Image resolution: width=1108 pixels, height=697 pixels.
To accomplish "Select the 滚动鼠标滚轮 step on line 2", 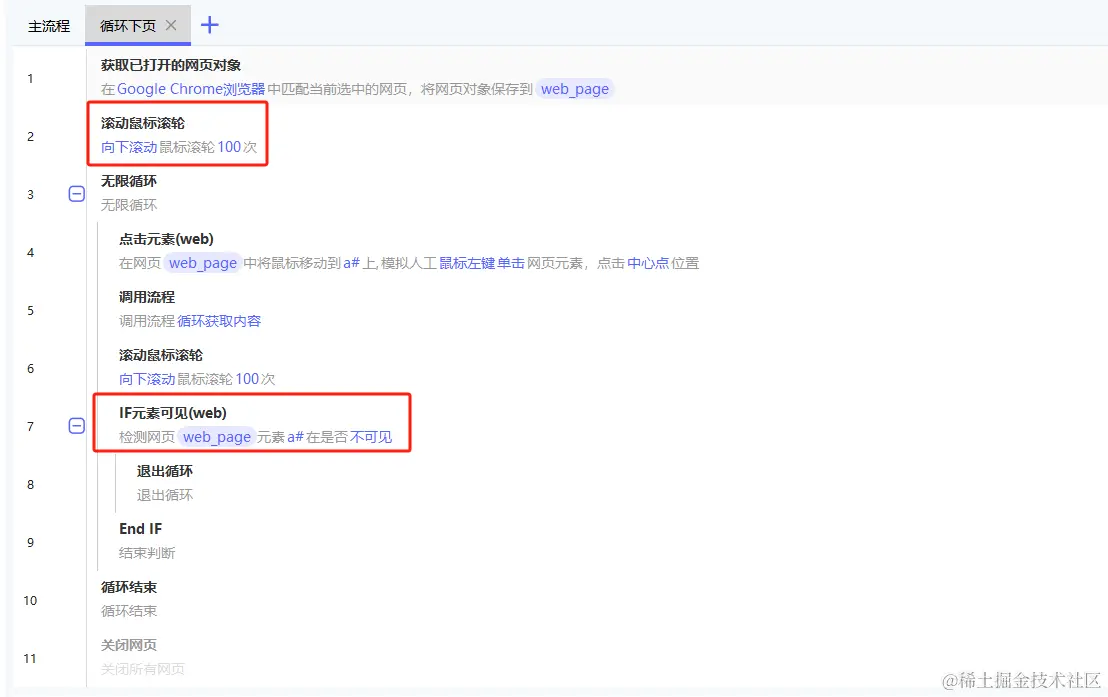I will click(143, 123).
